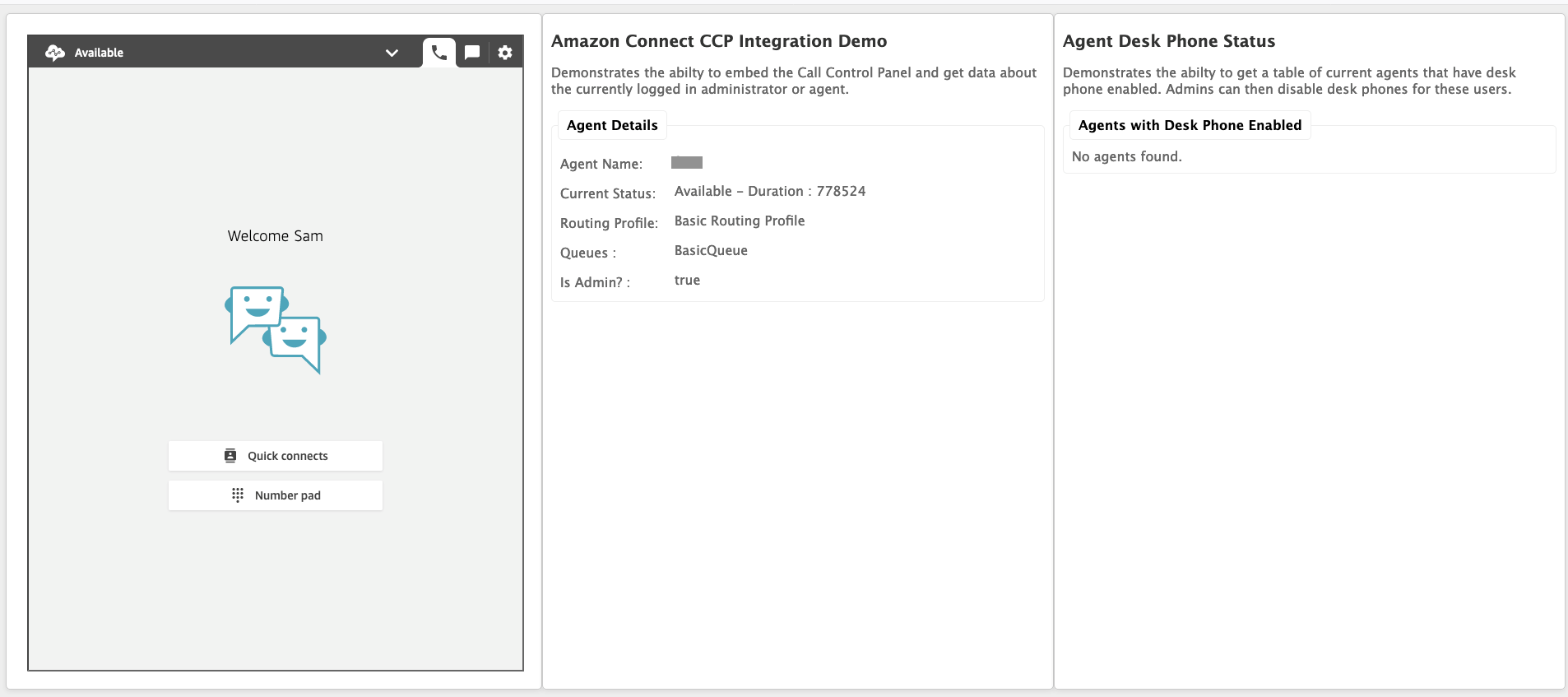Viewport: 1568px width, 697px height.
Task: Switch to the chat tab icon
Action: tap(472, 53)
